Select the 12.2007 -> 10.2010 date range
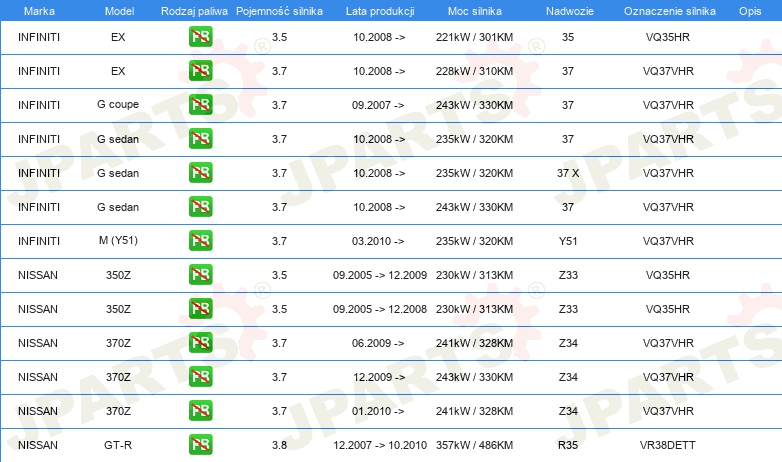 pyautogui.click(x=380, y=445)
